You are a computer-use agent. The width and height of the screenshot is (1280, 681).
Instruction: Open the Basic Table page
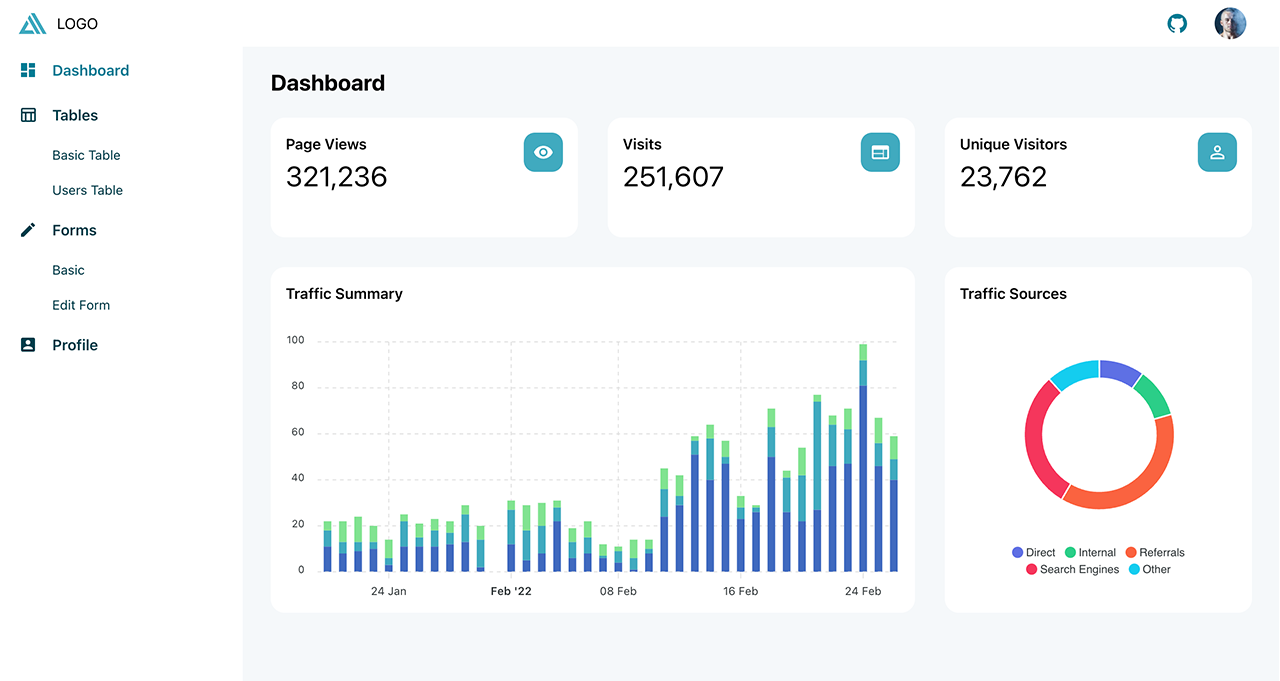click(86, 155)
